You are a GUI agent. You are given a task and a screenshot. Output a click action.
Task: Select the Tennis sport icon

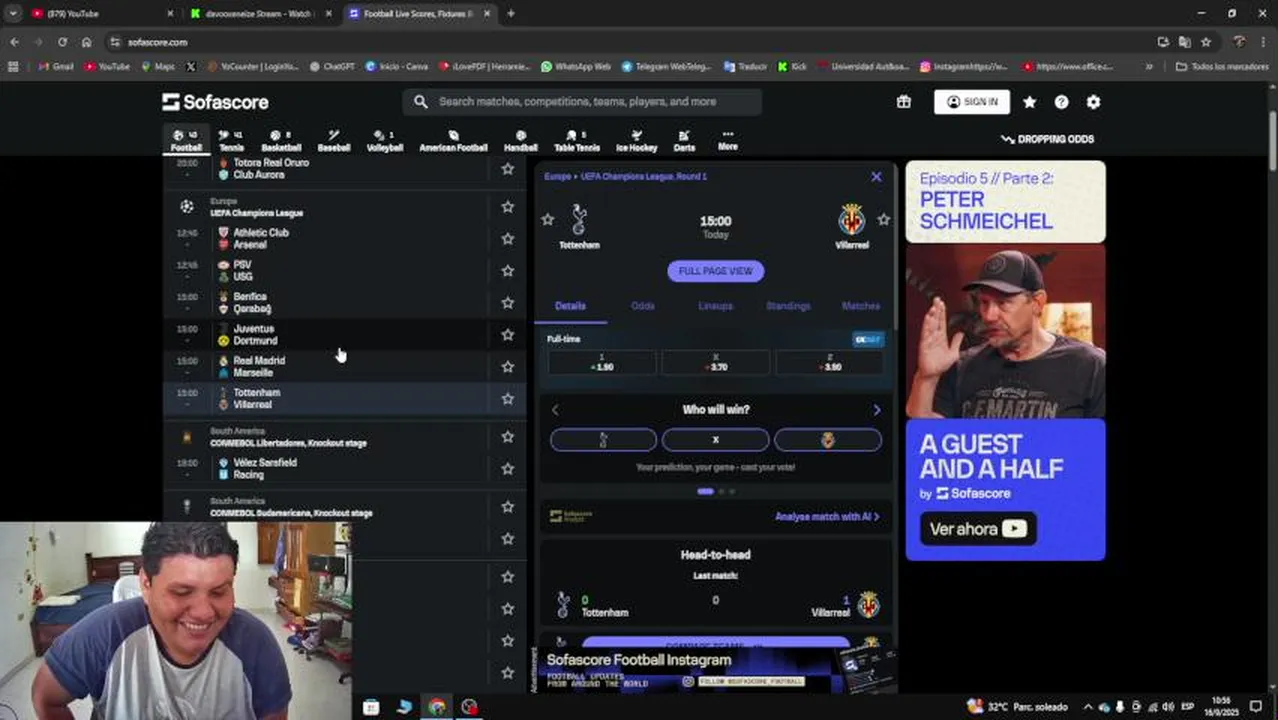click(x=231, y=141)
